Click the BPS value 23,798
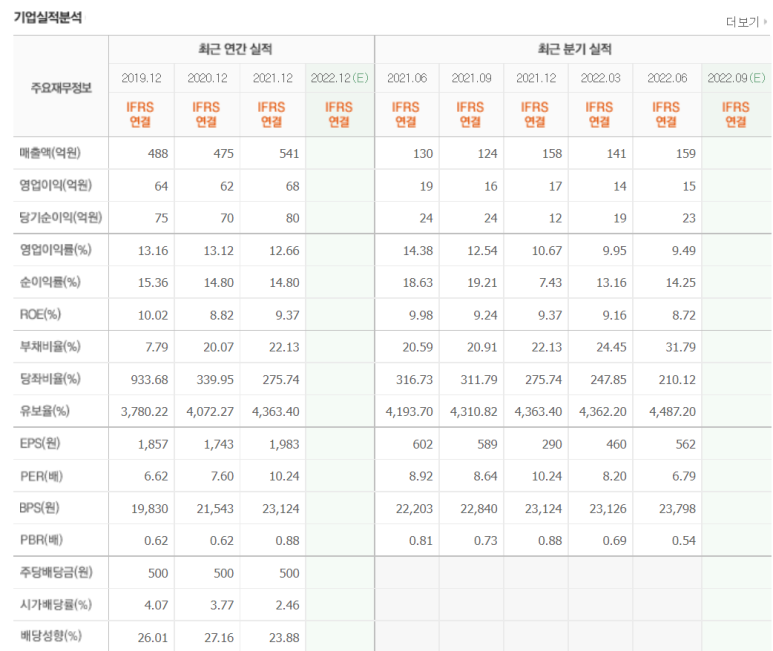The height and width of the screenshot is (651, 773). (677, 509)
